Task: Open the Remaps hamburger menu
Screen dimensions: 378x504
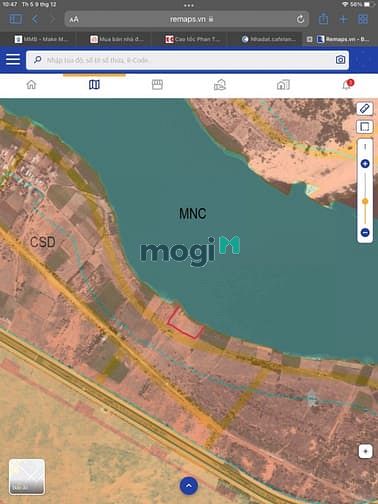Action: (13, 60)
